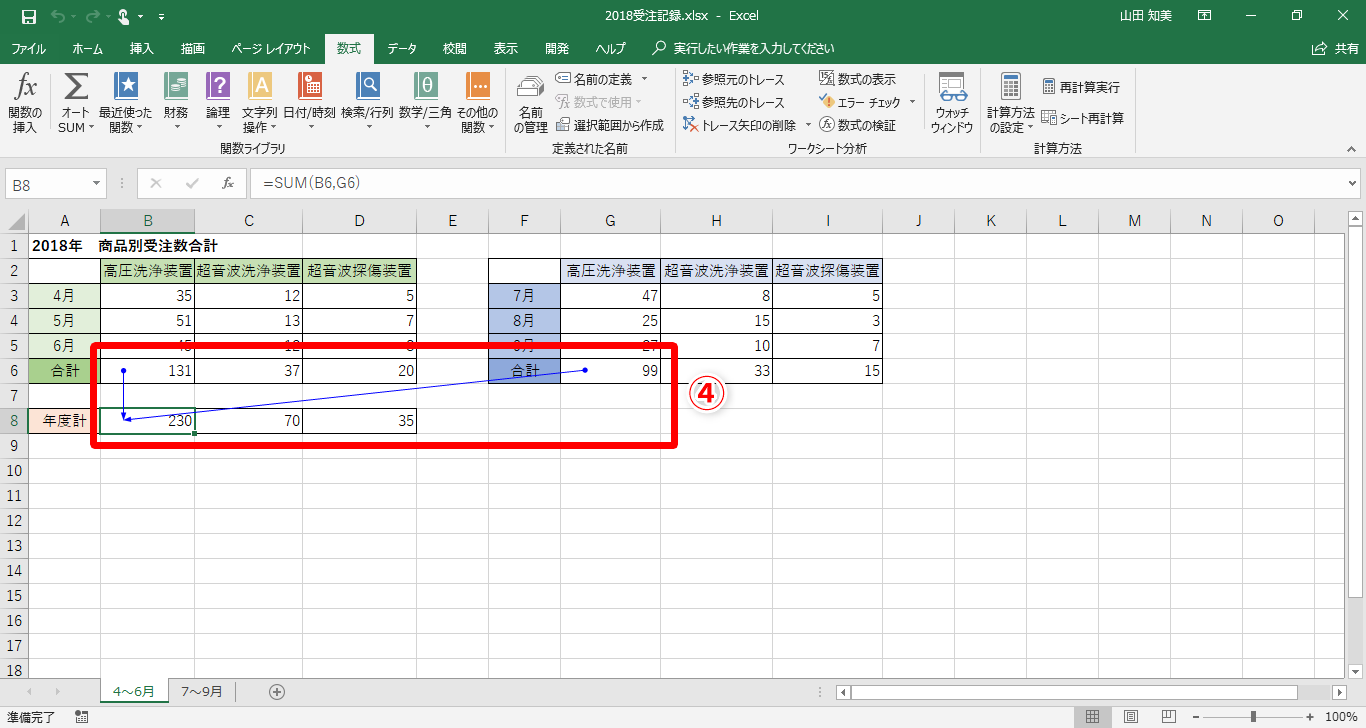1366x728 pixels.
Task: Switch to the 7～9月 sheet tab
Action: (202, 691)
